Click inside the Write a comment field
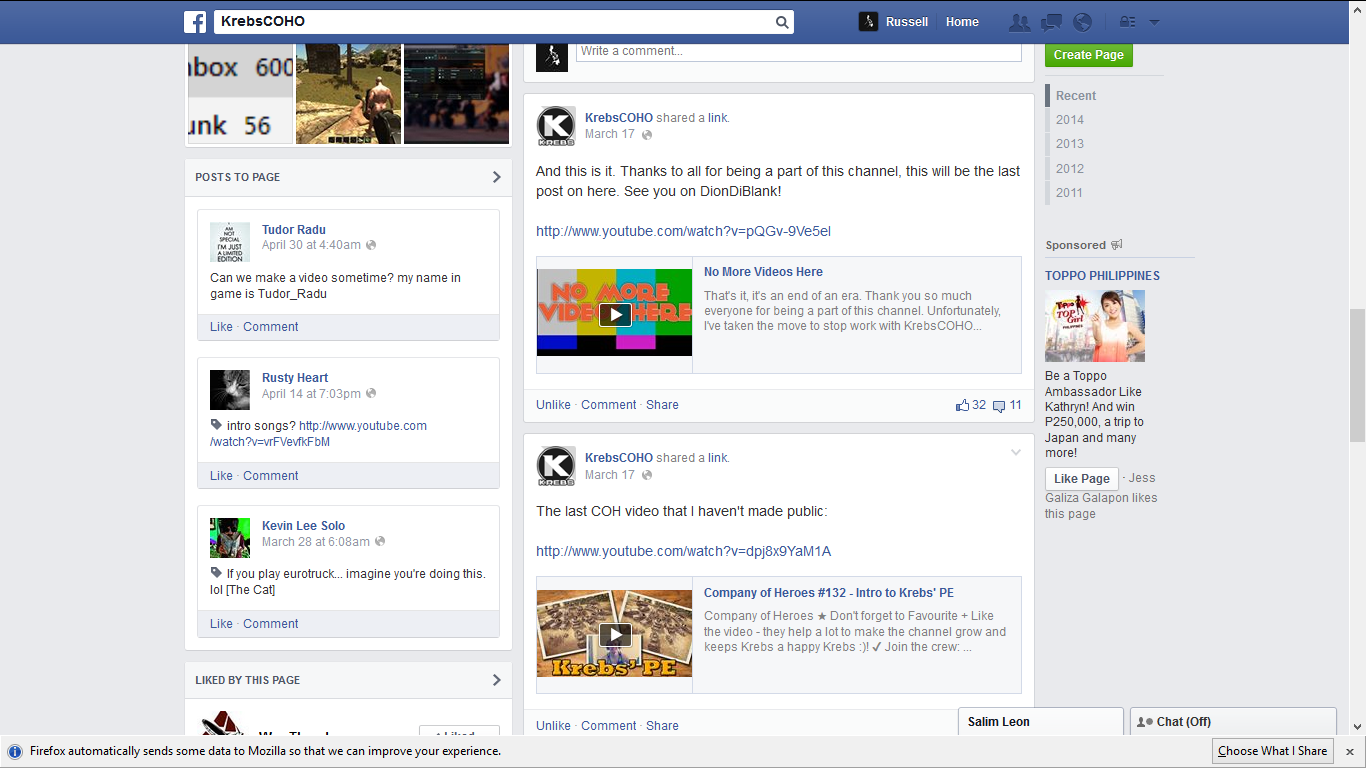Screen dimensions: 1366x768 click(798, 51)
